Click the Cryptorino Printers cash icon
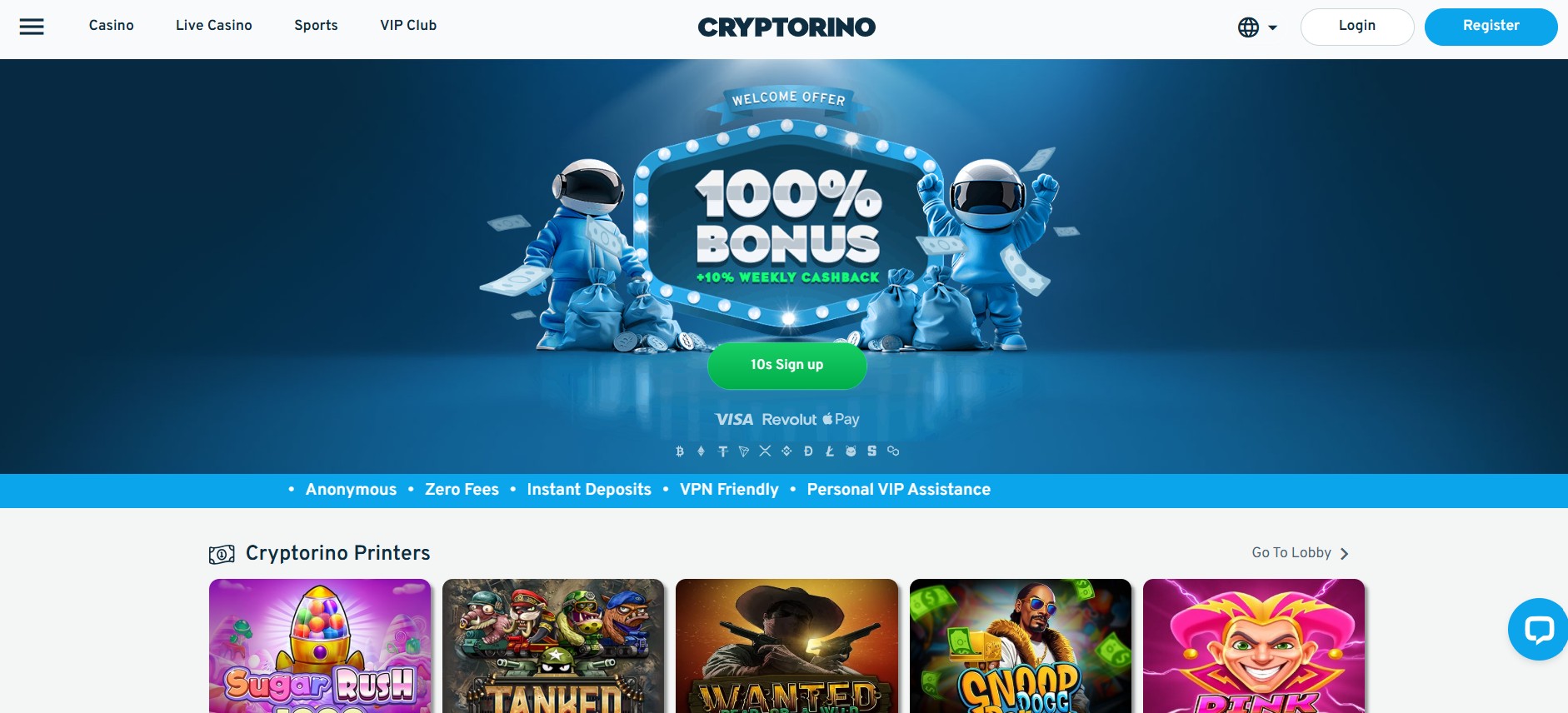Viewport: 1568px width, 713px height. tap(222, 554)
